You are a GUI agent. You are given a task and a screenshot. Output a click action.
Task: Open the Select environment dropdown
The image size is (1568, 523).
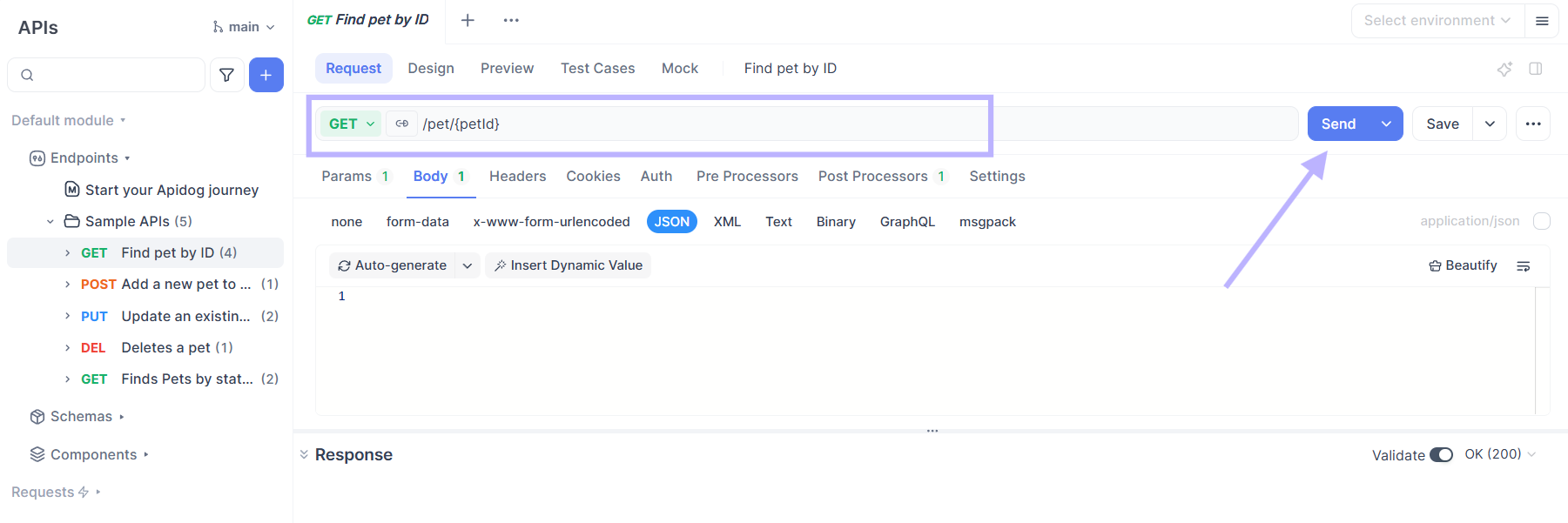tap(1437, 21)
